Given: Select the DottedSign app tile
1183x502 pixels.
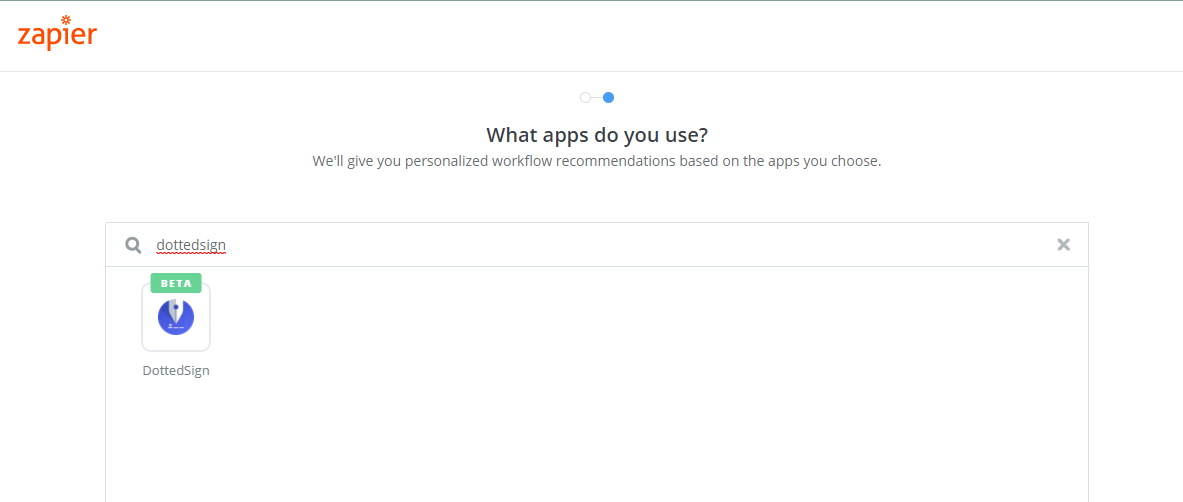Looking at the screenshot, I should point(176,317).
